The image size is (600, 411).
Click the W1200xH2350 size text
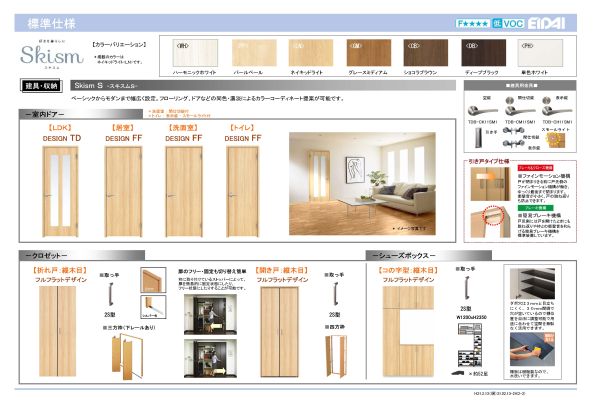(471, 317)
